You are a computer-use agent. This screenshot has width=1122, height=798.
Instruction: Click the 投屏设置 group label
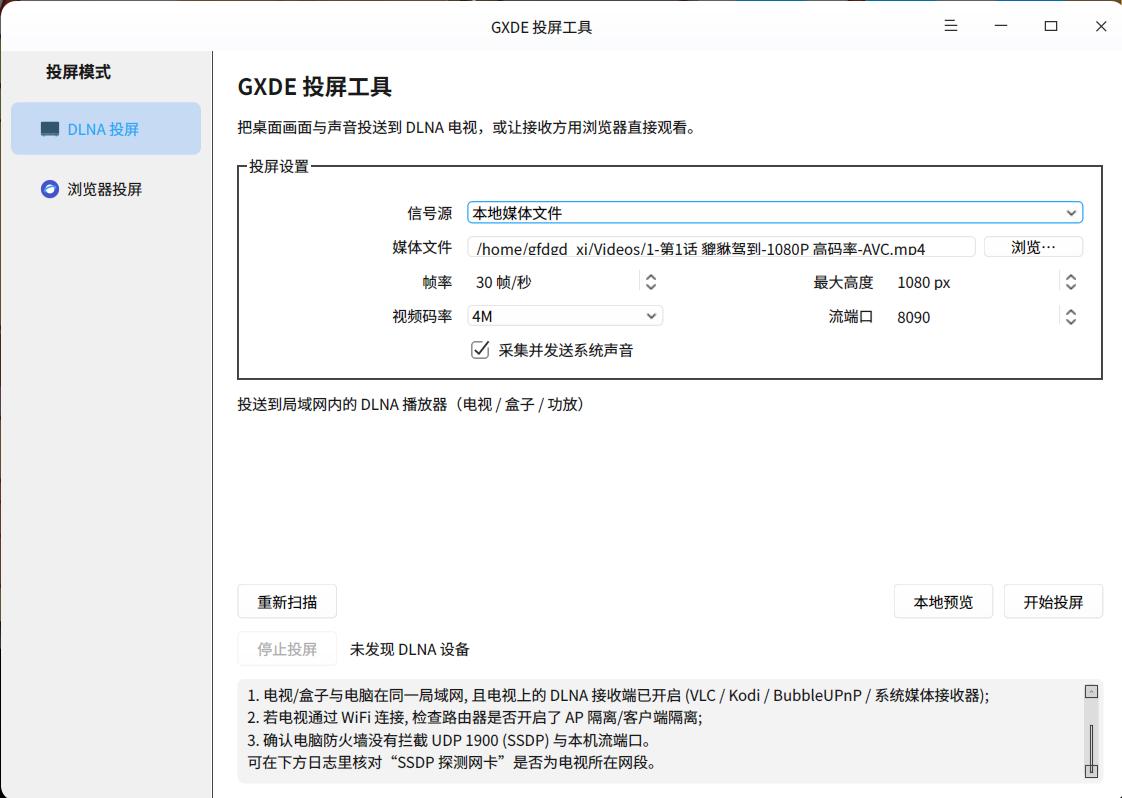point(278,166)
